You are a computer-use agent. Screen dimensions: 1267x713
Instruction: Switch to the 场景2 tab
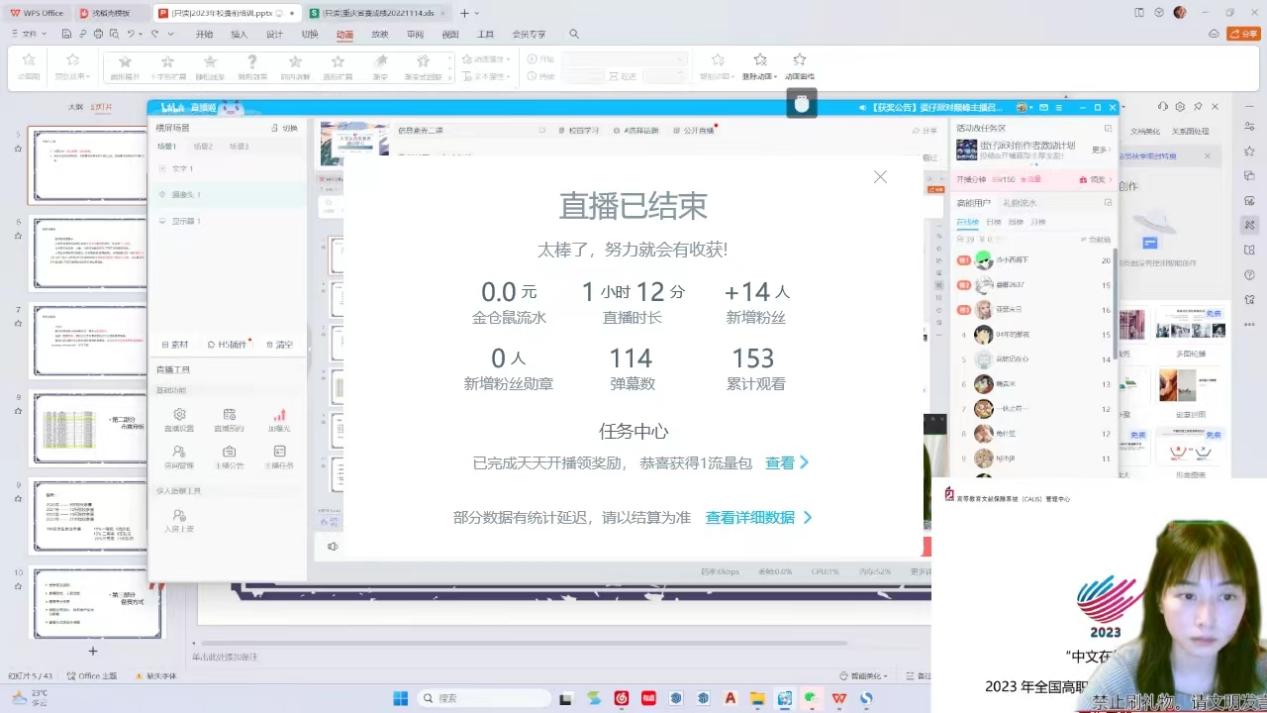point(203,147)
